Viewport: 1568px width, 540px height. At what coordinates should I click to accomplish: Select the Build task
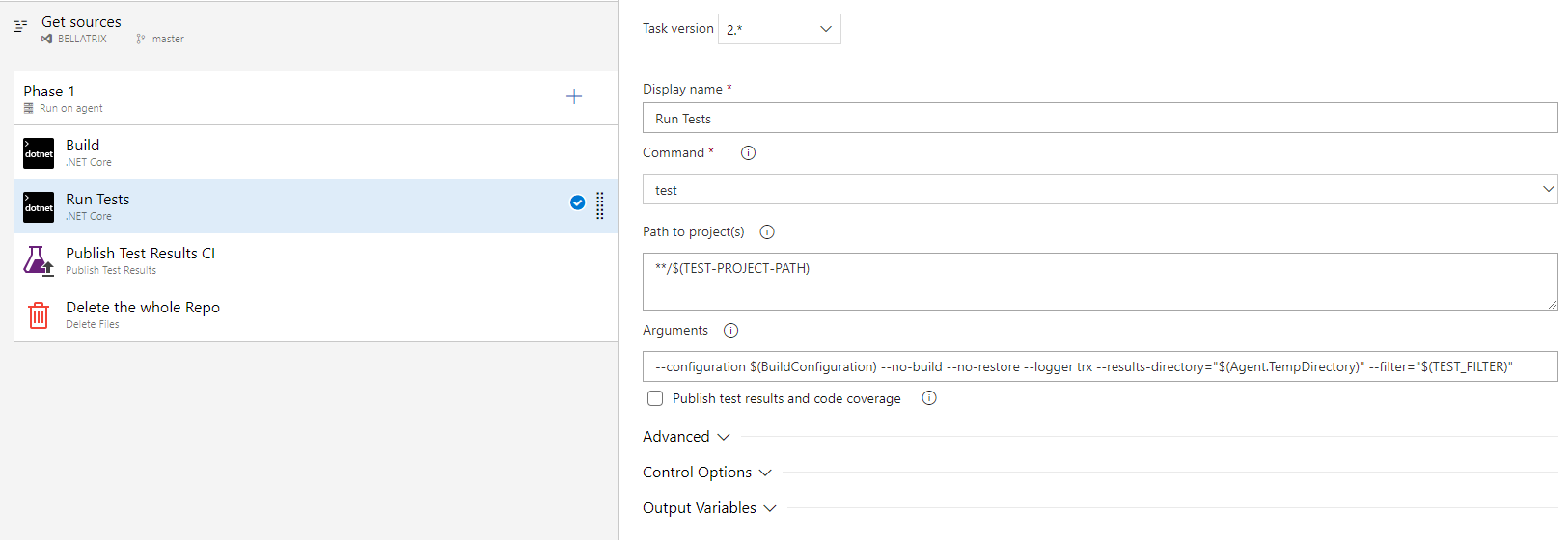coord(316,152)
